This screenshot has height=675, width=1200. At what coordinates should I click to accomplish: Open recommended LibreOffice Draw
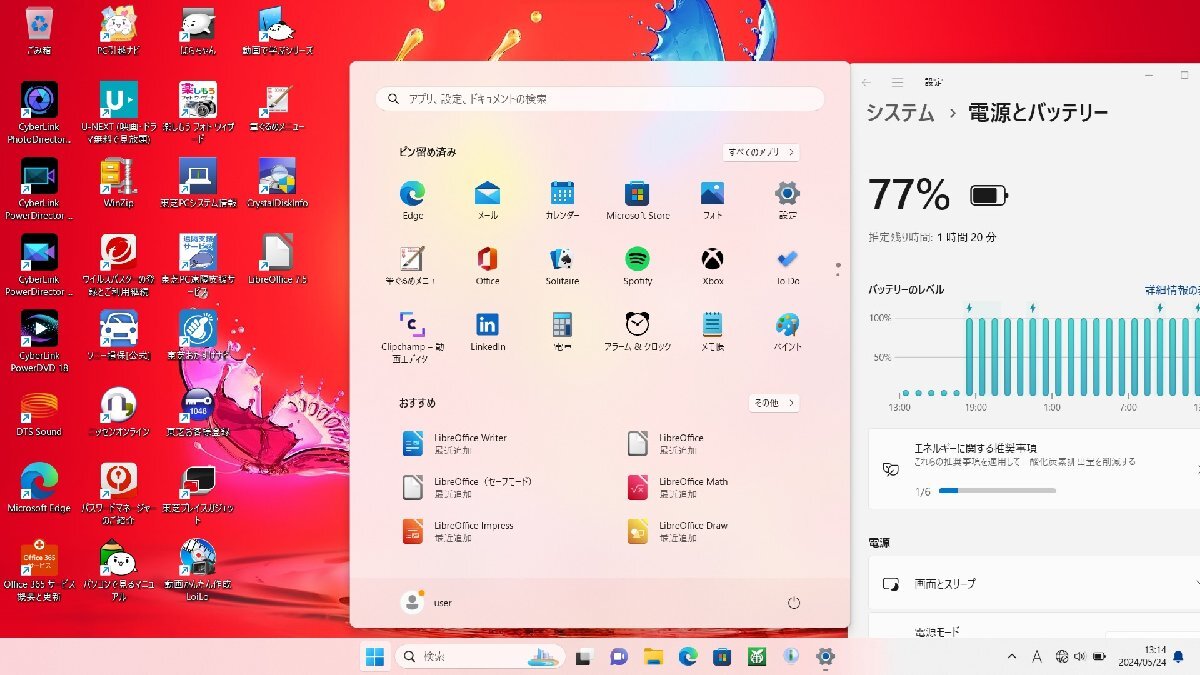pos(679,531)
